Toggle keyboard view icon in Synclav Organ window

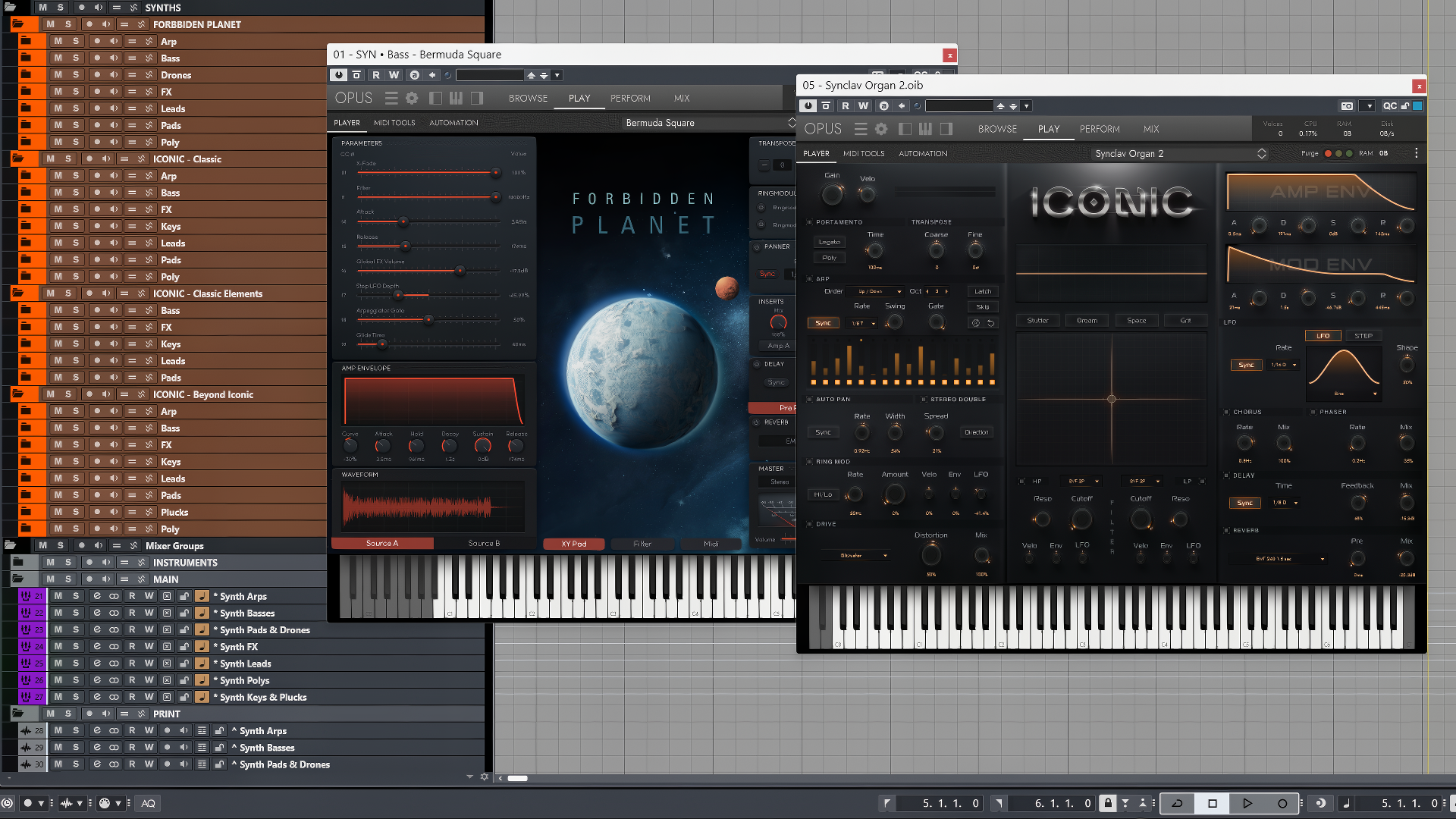tap(925, 129)
